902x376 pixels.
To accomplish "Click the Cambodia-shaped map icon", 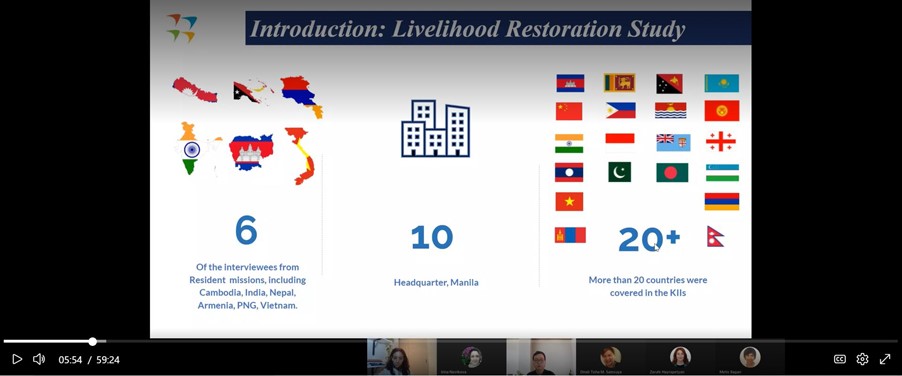I will (x=251, y=152).
